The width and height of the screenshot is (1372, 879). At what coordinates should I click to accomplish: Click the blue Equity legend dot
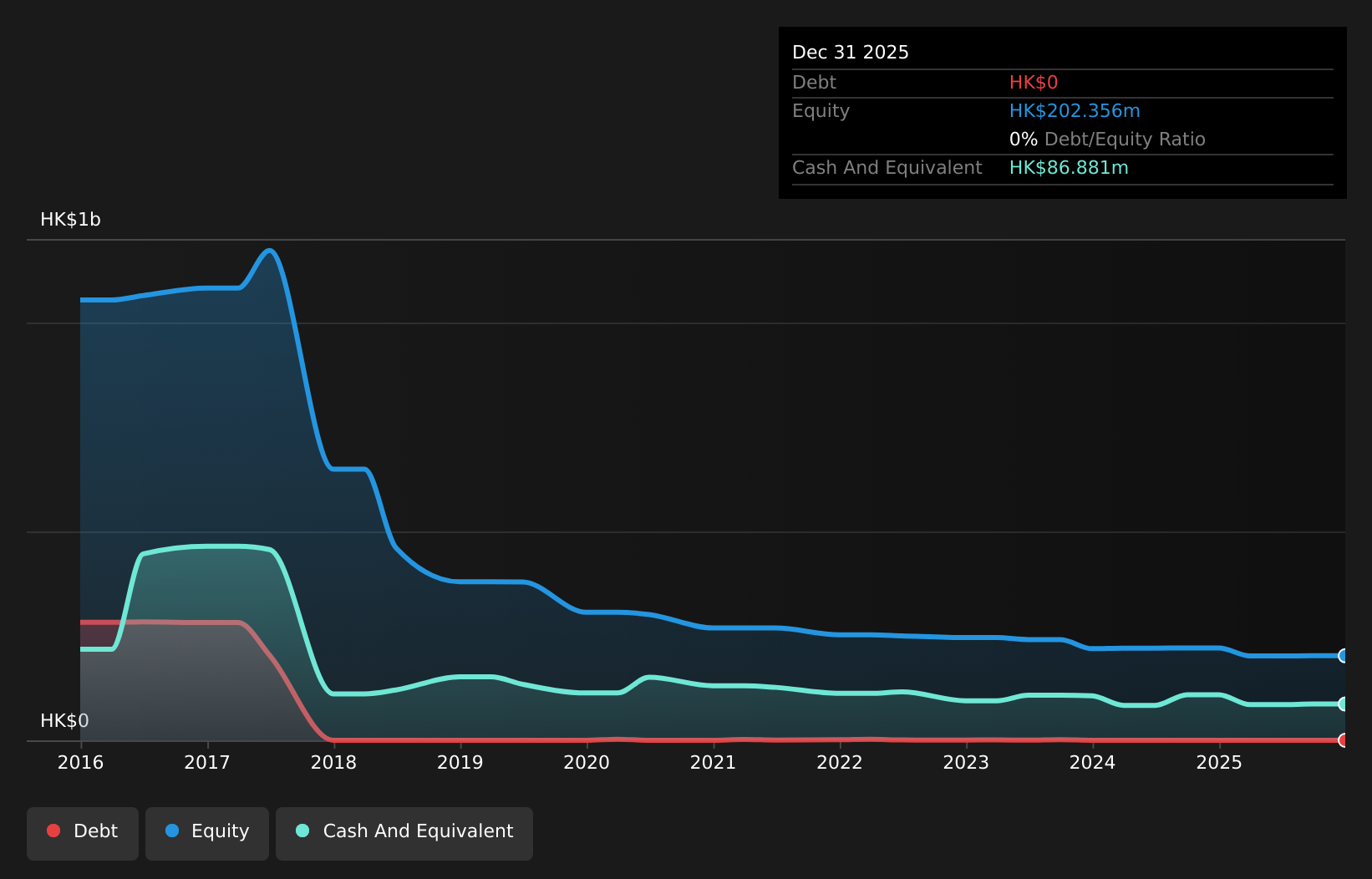click(x=172, y=831)
